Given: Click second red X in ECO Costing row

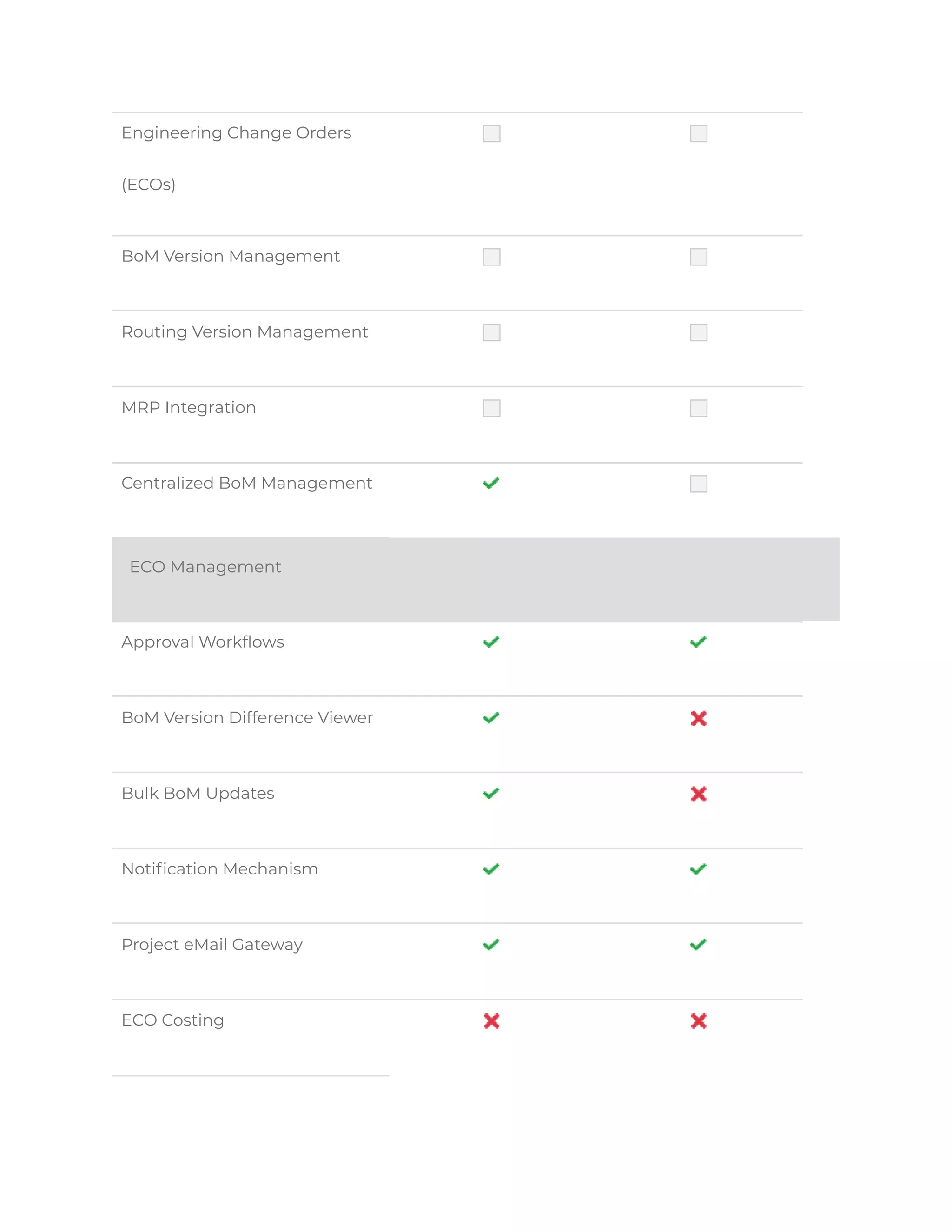Looking at the screenshot, I should click(698, 1020).
